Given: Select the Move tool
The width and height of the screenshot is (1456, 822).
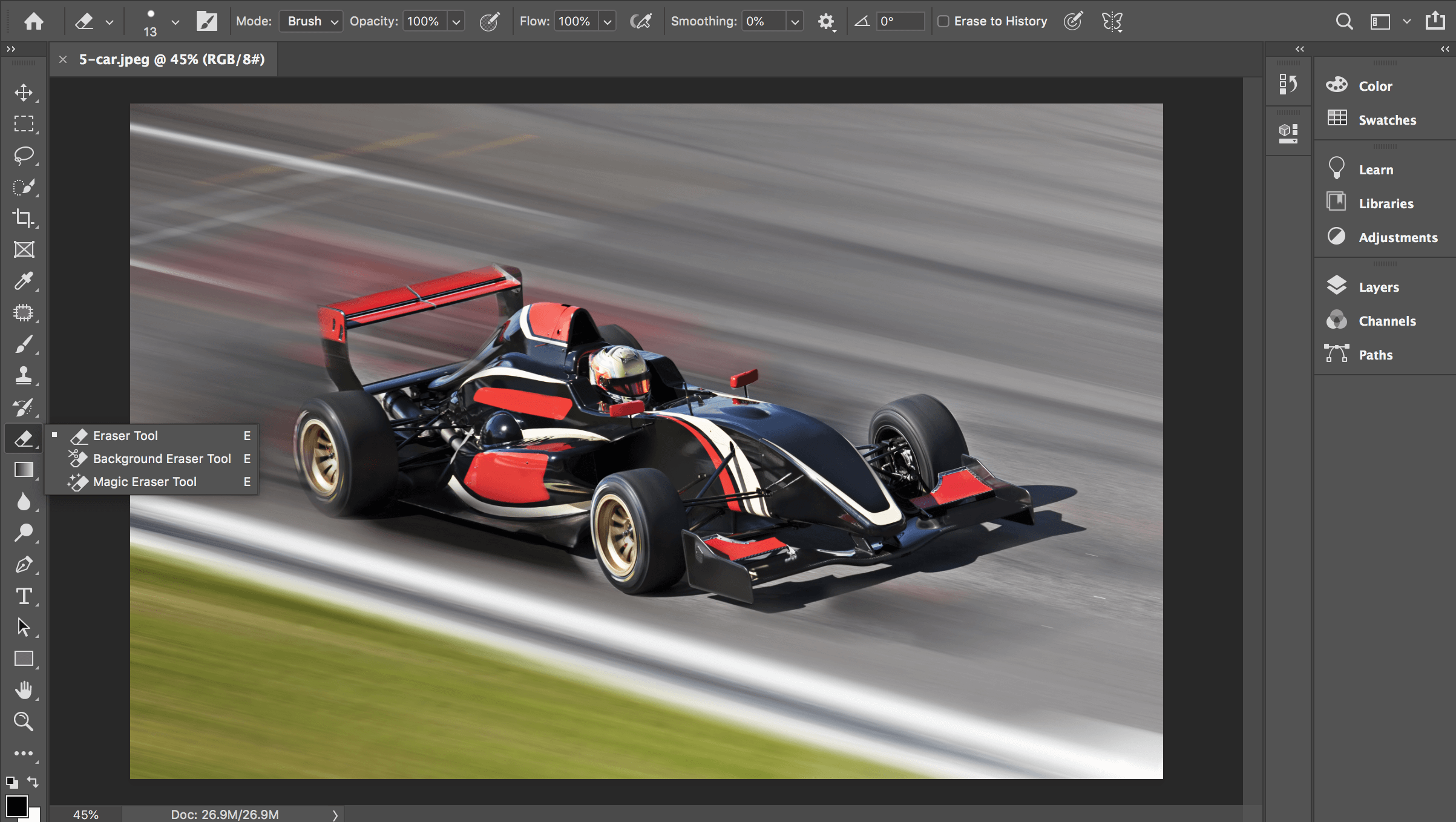Looking at the screenshot, I should tap(24, 92).
